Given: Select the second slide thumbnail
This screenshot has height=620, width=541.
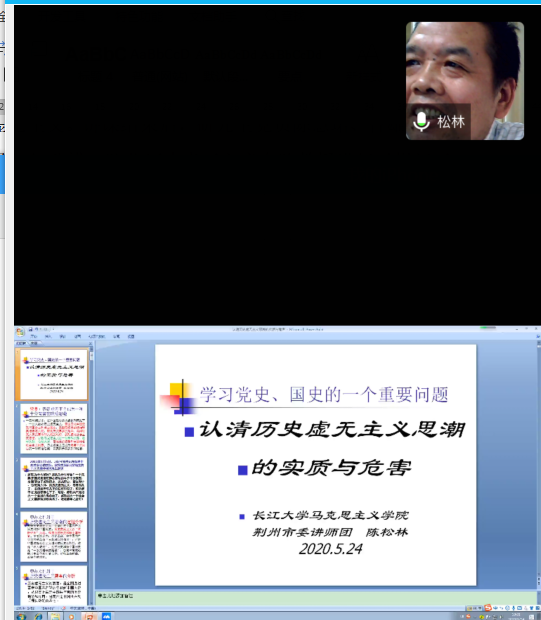Looking at the screenshot, I should (x=54, y=428).
